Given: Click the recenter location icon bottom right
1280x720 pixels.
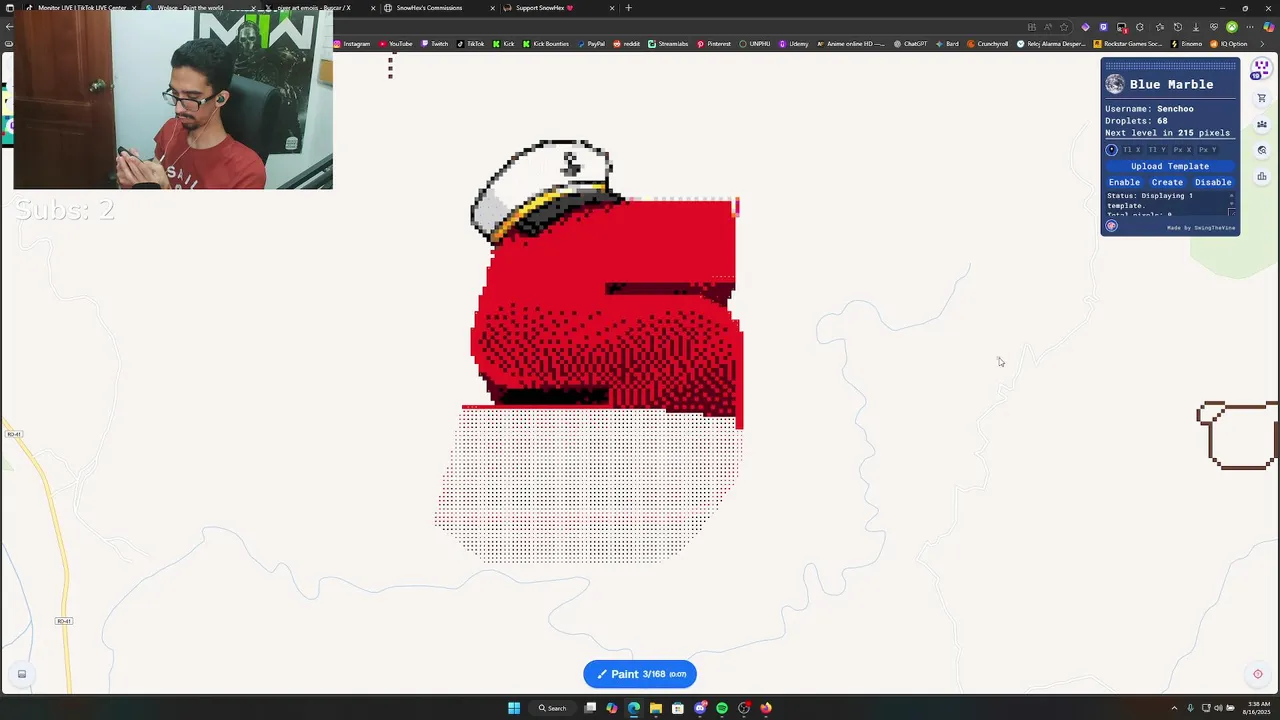Looking at the screenshot, I should click(x=1258, y=674).
